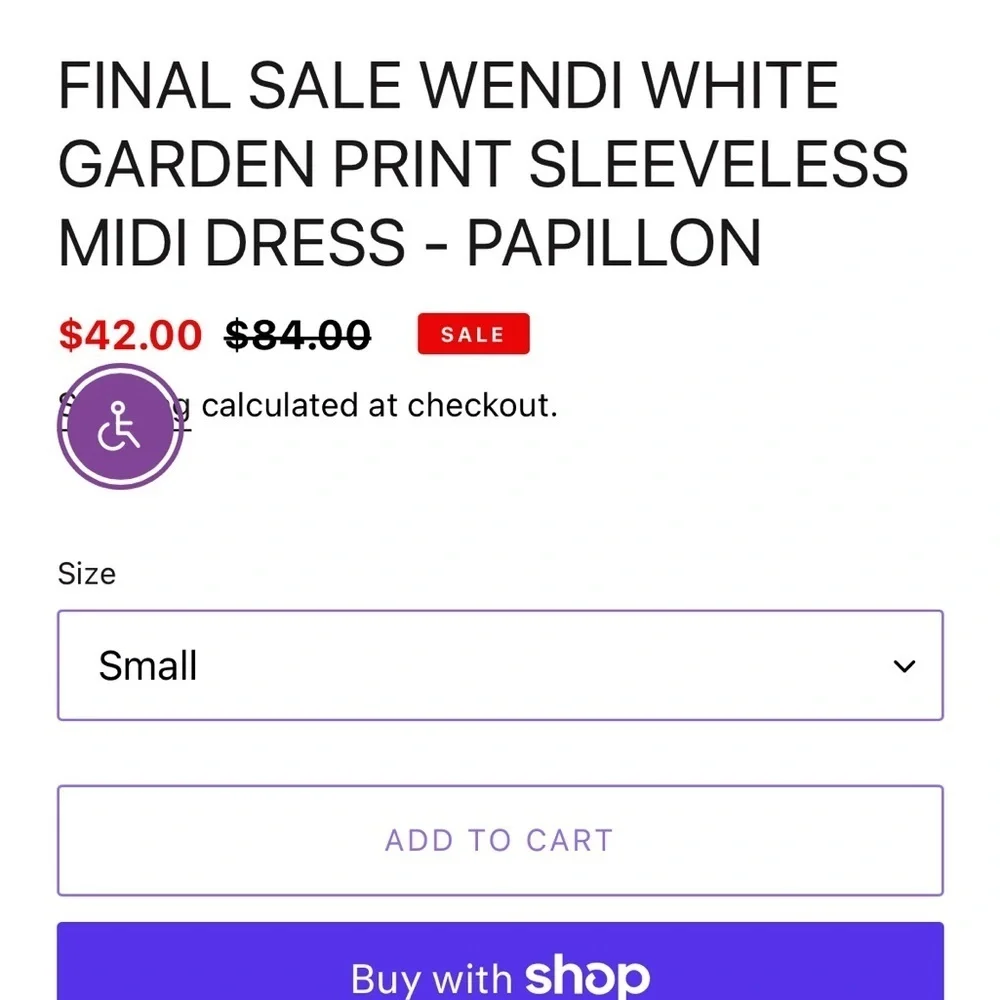Click the 'Buy with' text
This screenshot has height=1000, width=1000.
pos(432,978)
